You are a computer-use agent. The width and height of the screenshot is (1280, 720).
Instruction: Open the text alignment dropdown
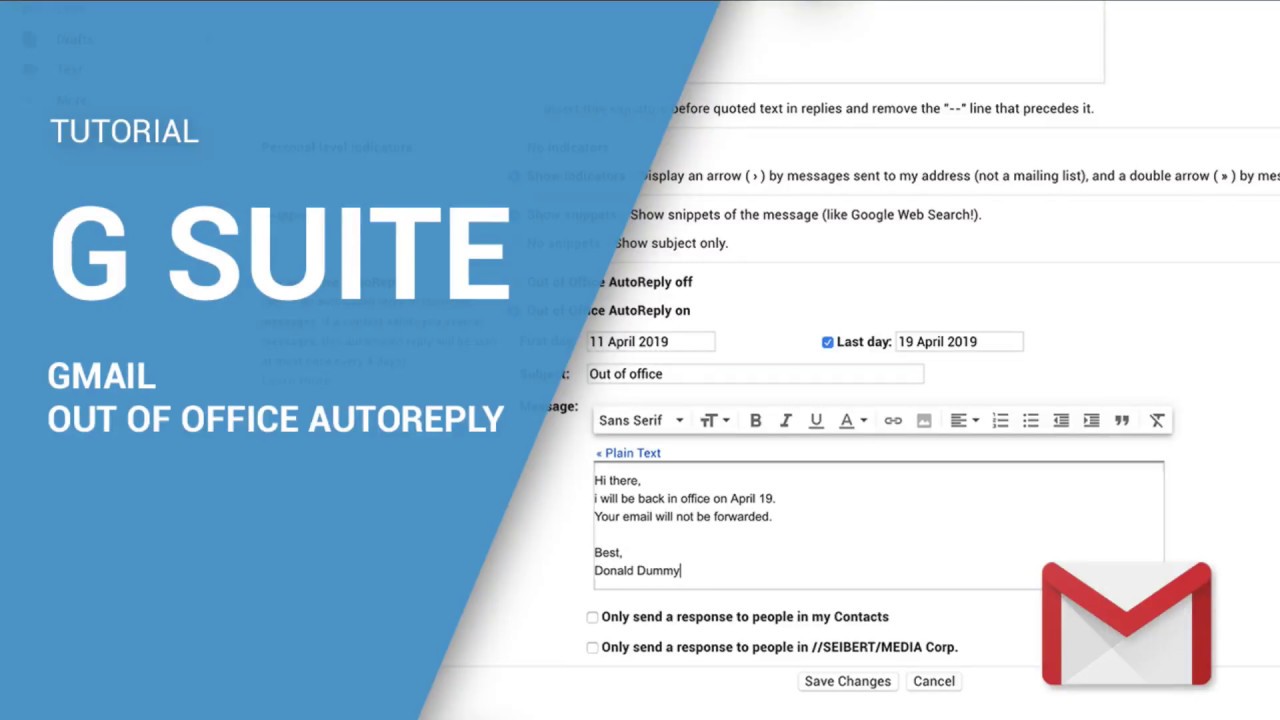pyautogui.click(x=964, y=421)
